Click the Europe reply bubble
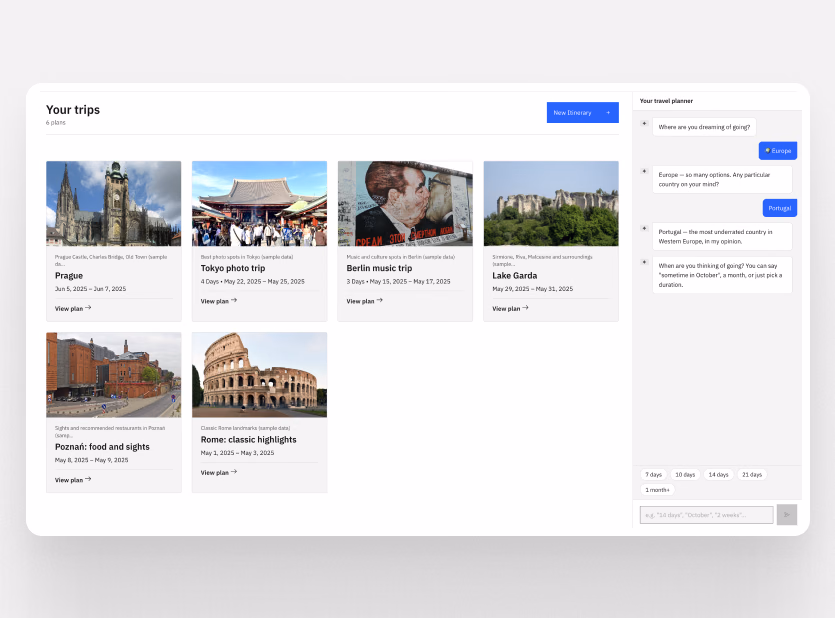 778,151
